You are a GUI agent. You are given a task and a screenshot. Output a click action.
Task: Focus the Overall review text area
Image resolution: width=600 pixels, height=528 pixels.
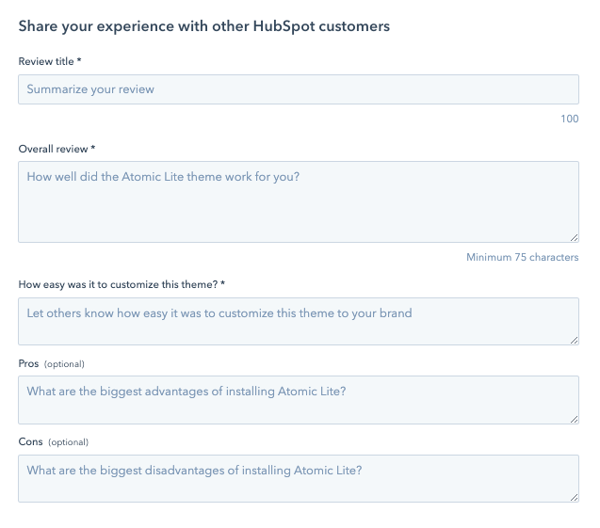click(x=298, y=201)
